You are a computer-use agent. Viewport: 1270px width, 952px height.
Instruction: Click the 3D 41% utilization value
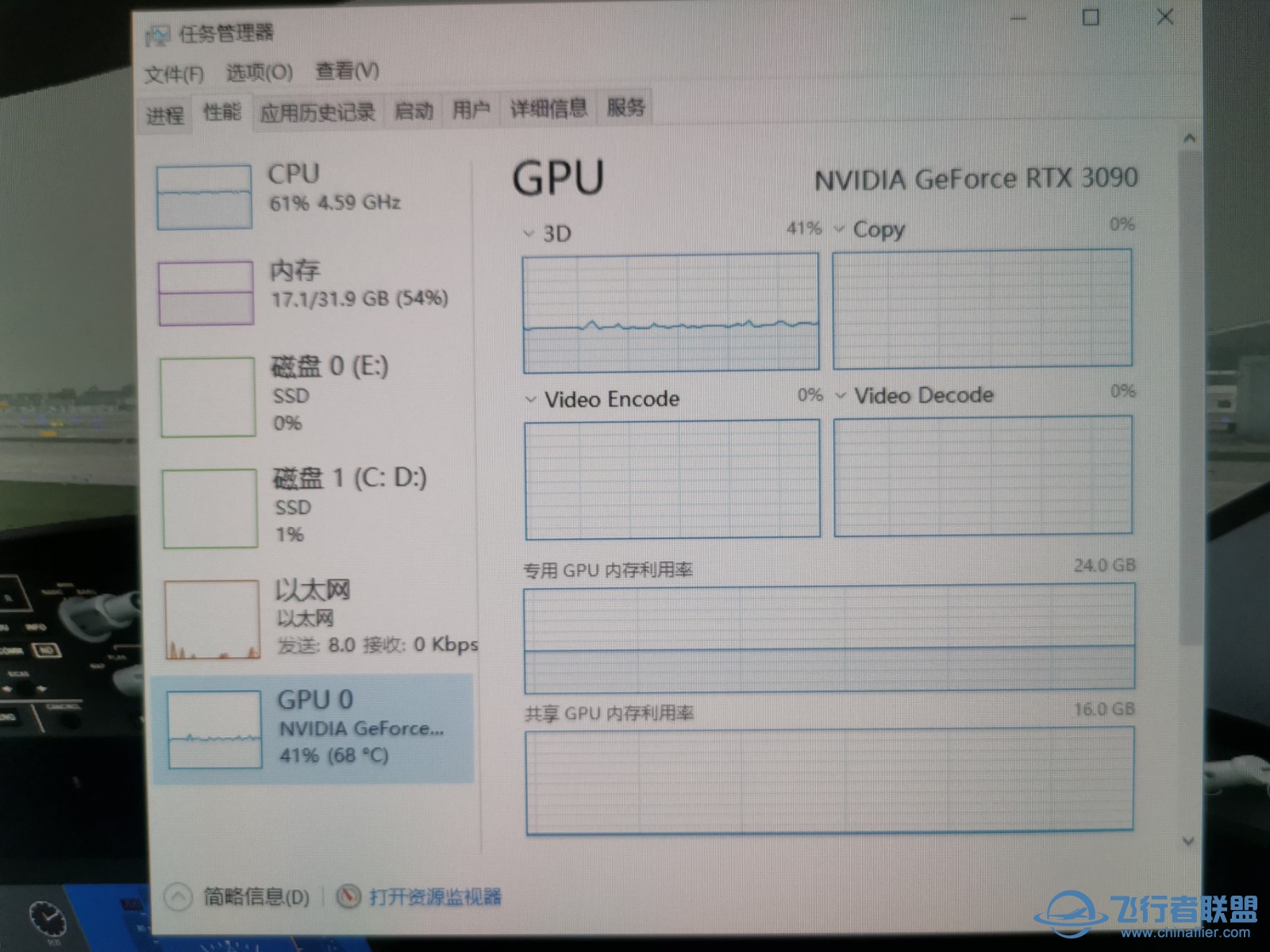tap(803, 228)
